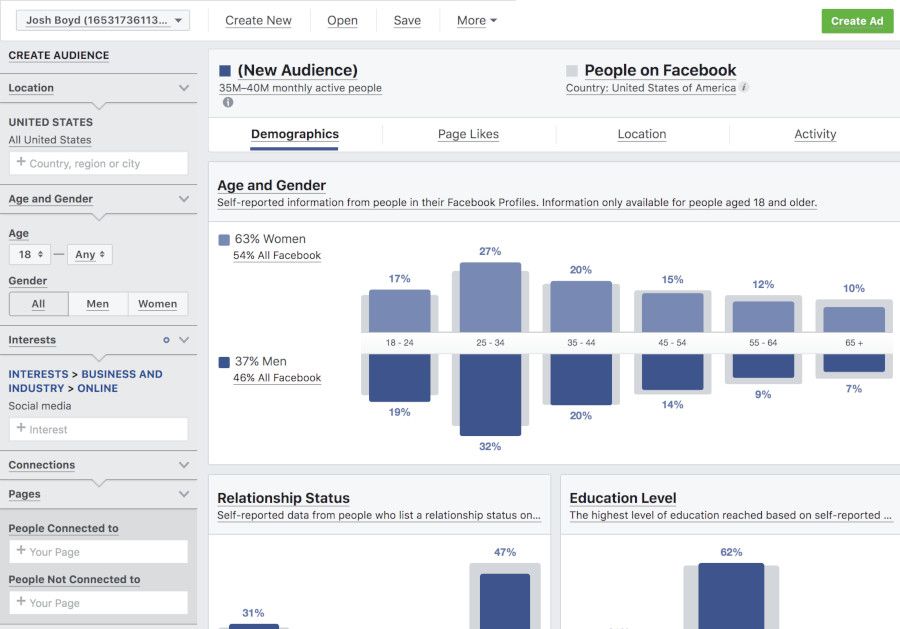Click the grey square beside People on Facebook
900x629 pixels.
[x=572, y=71]
